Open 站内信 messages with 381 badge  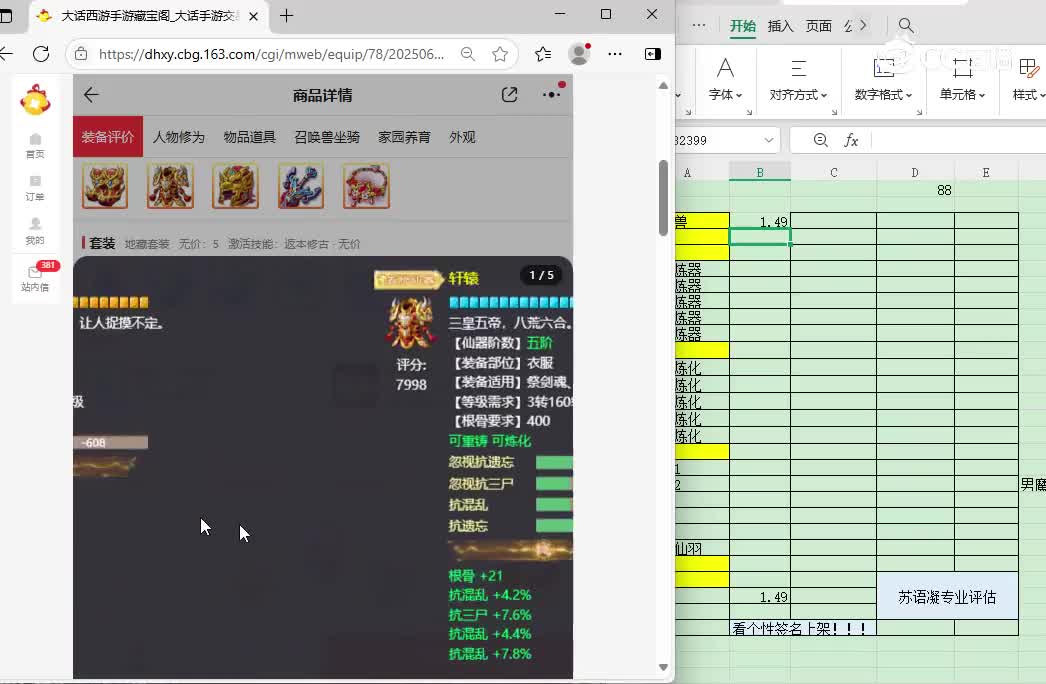35,278
